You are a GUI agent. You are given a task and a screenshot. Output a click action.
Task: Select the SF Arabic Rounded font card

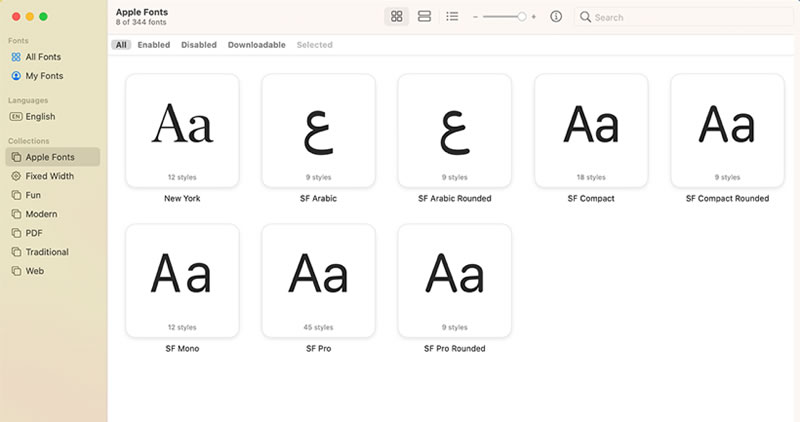(455, 131)
